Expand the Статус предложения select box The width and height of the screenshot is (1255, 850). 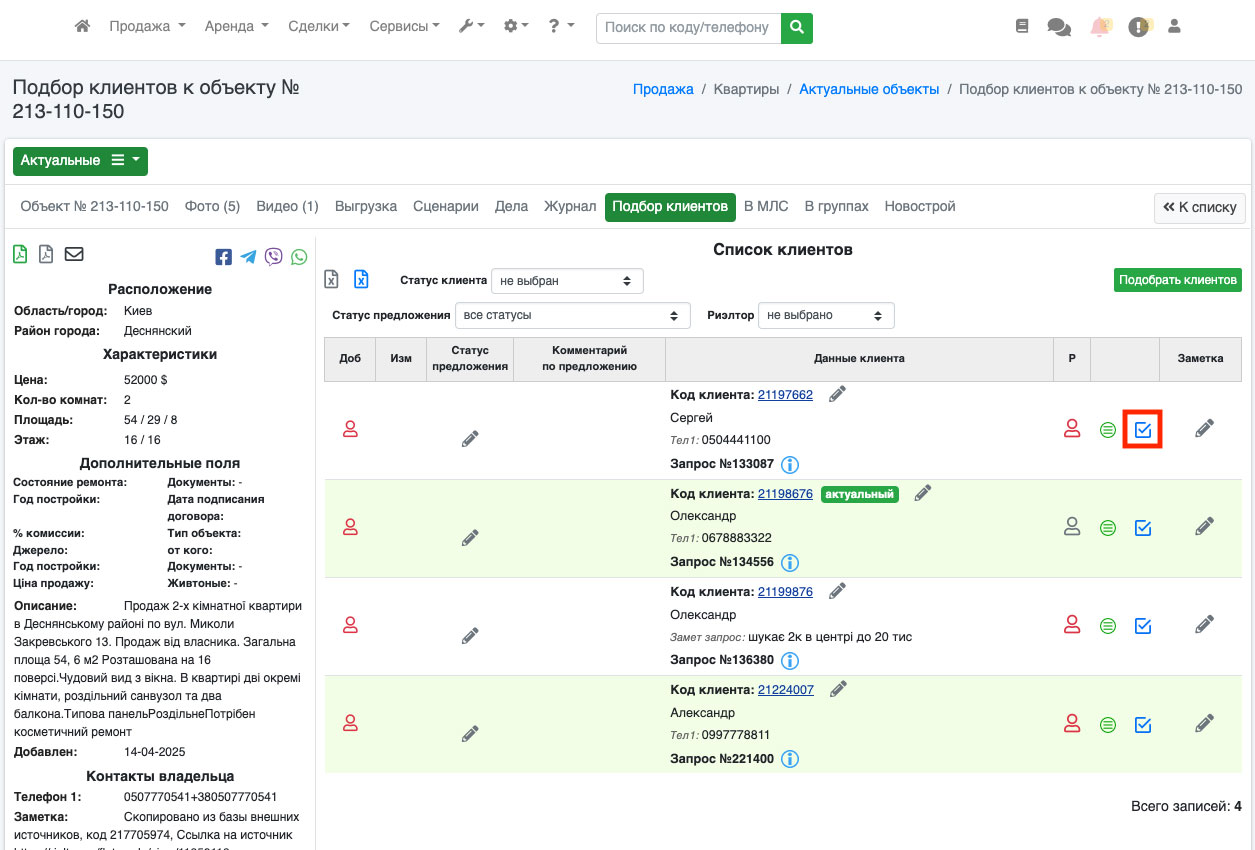(572, 316)
